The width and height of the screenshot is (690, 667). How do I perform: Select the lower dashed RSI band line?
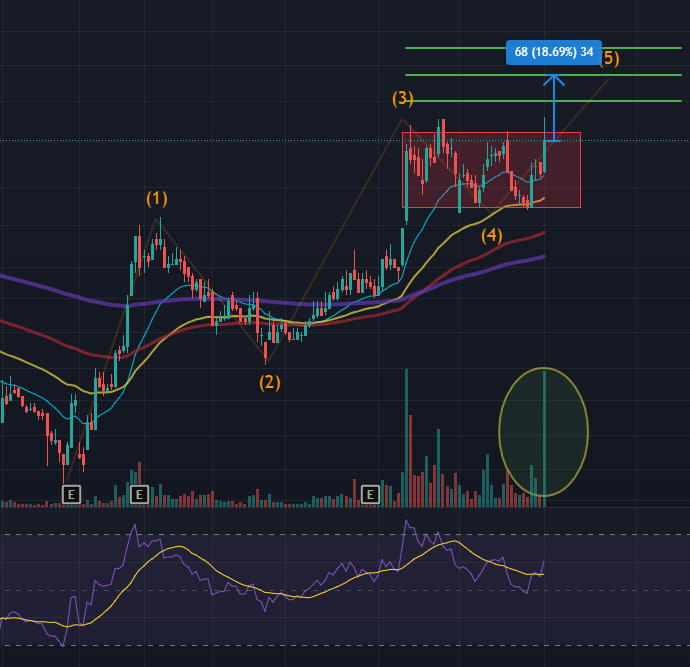[345, 645]
